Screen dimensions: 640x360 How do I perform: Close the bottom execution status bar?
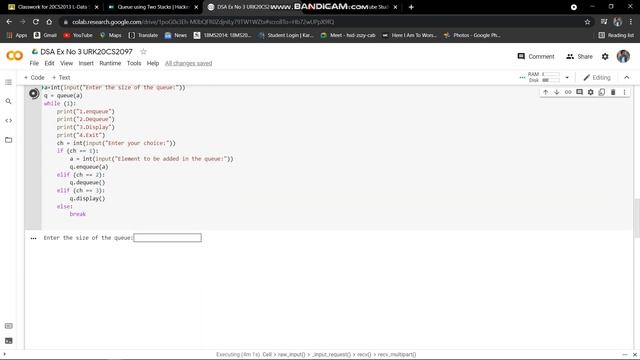[x=635, y=355]
